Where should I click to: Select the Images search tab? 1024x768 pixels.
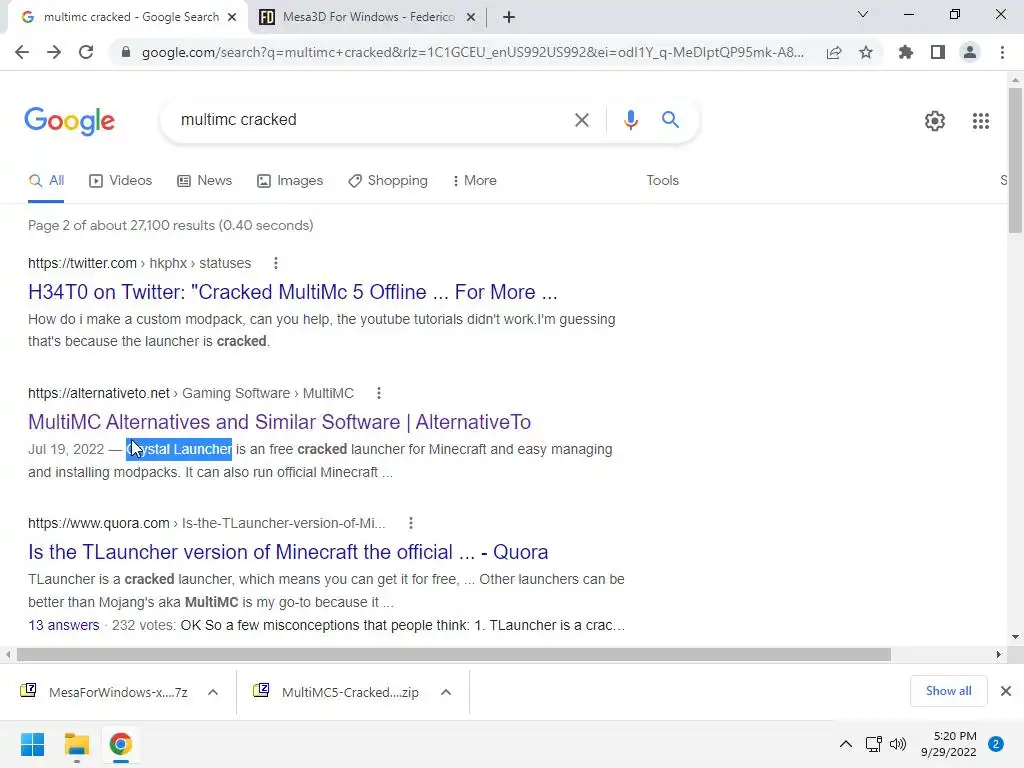(290, 181)
